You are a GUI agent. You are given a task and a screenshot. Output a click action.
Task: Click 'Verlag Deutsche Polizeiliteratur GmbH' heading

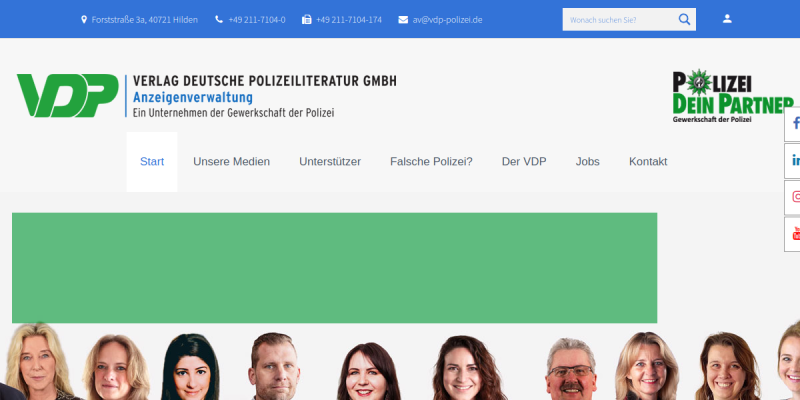pos(264,81)
